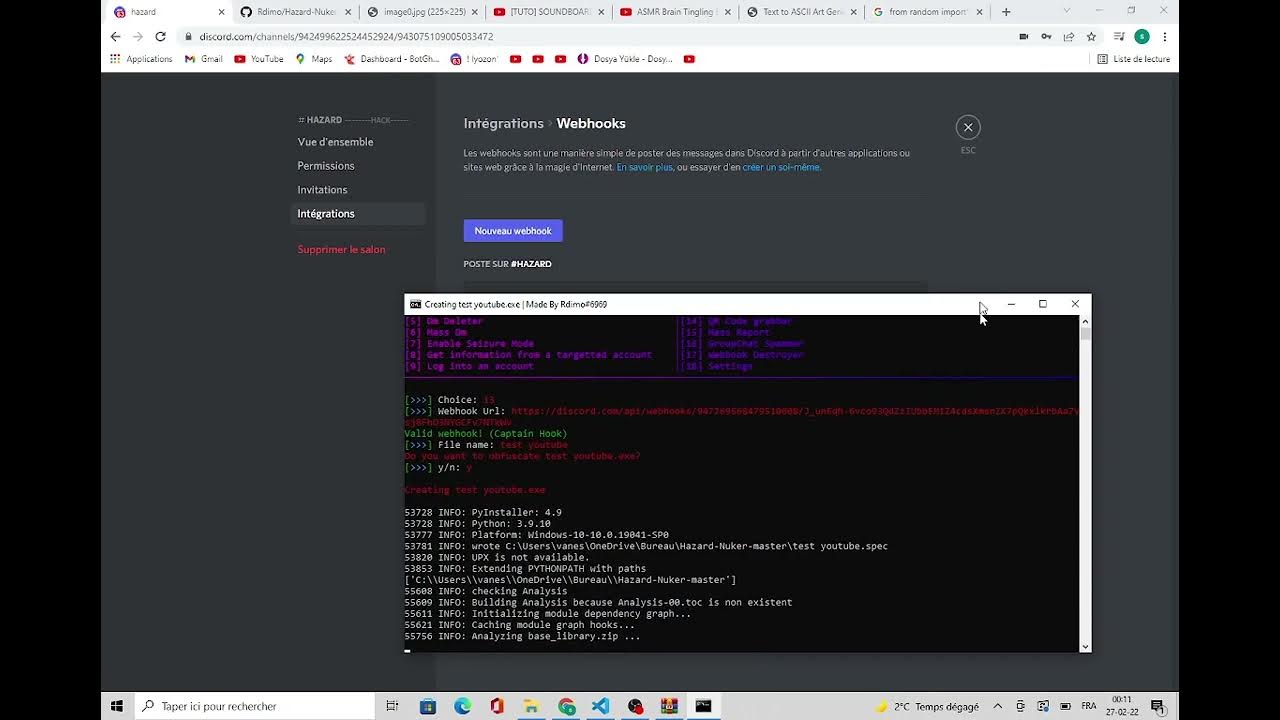The image size is (1280, 720).
Task: Click the console scrollbar down arrow
Action: click(x=1085, y=647)
